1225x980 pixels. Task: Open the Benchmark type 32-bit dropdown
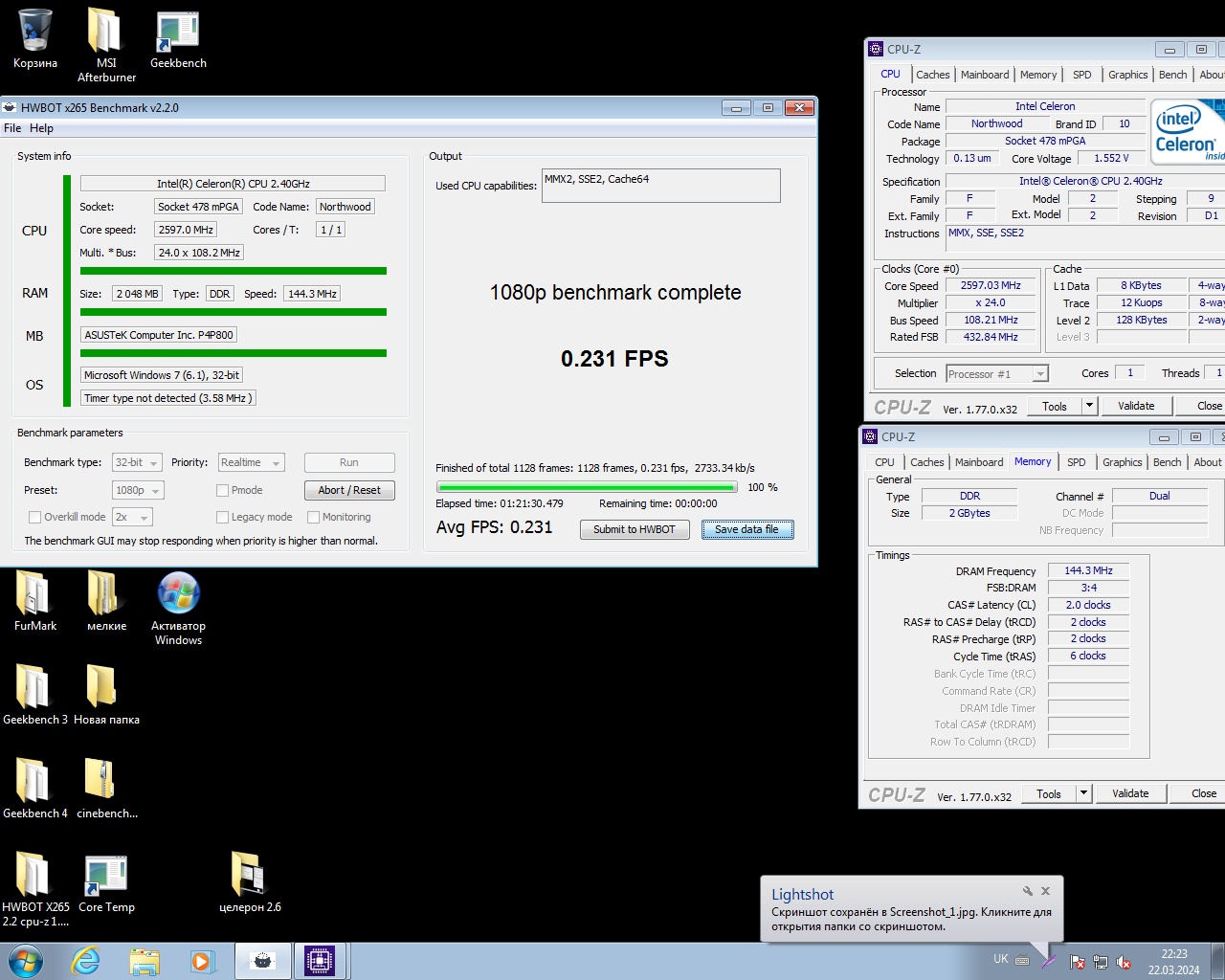tap(137, 462)
